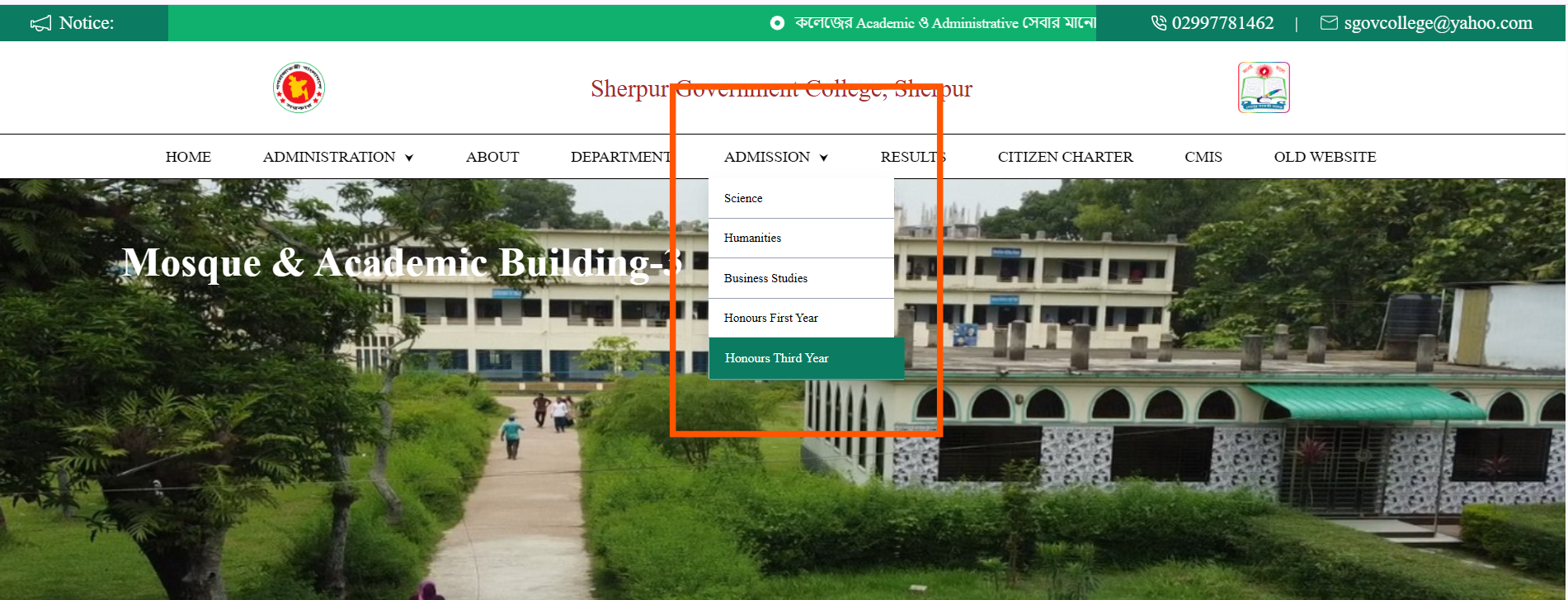Image resolution: width=1568 pixels, height=600 pixels.
Task: Open Honours First Year admission
Action: [770, 318]
